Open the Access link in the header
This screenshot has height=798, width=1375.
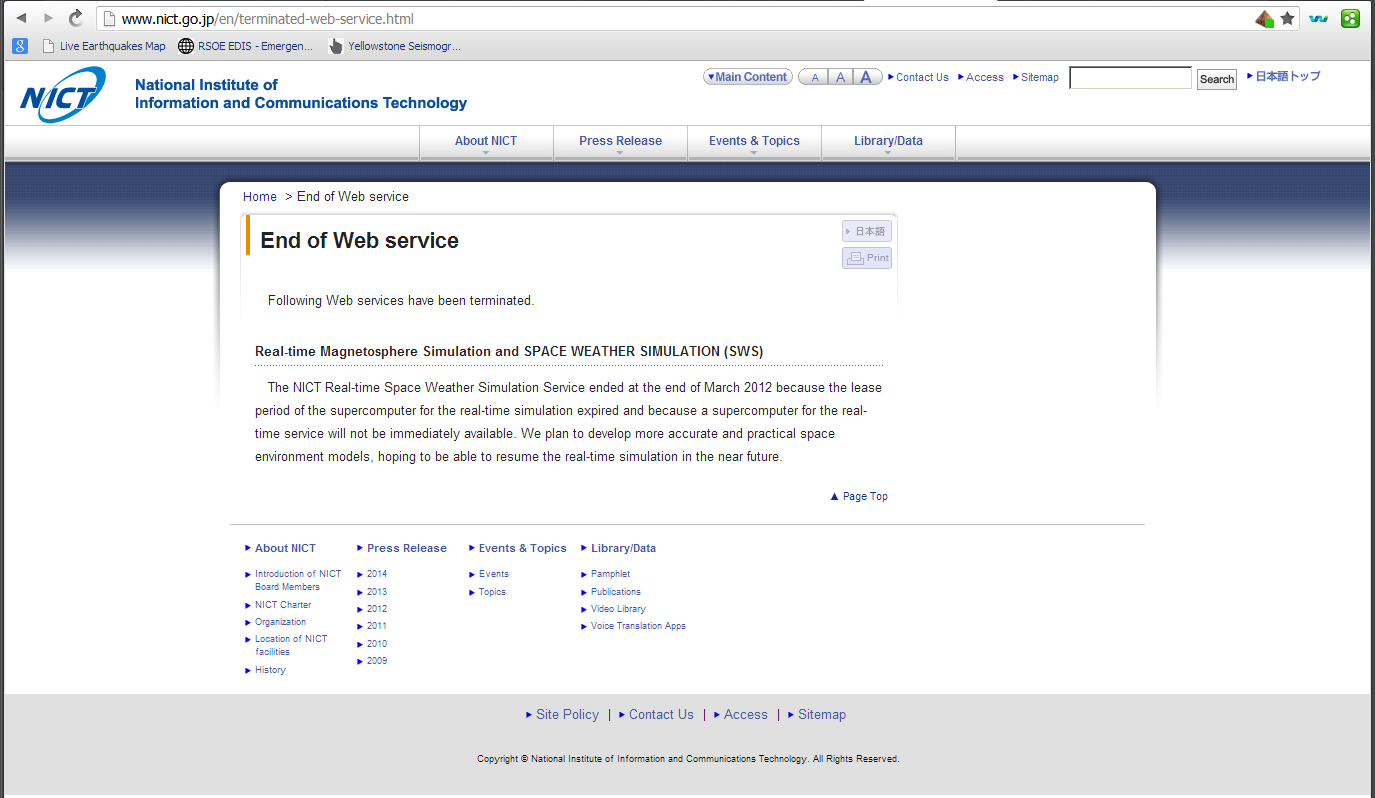[x=985, y=77]
